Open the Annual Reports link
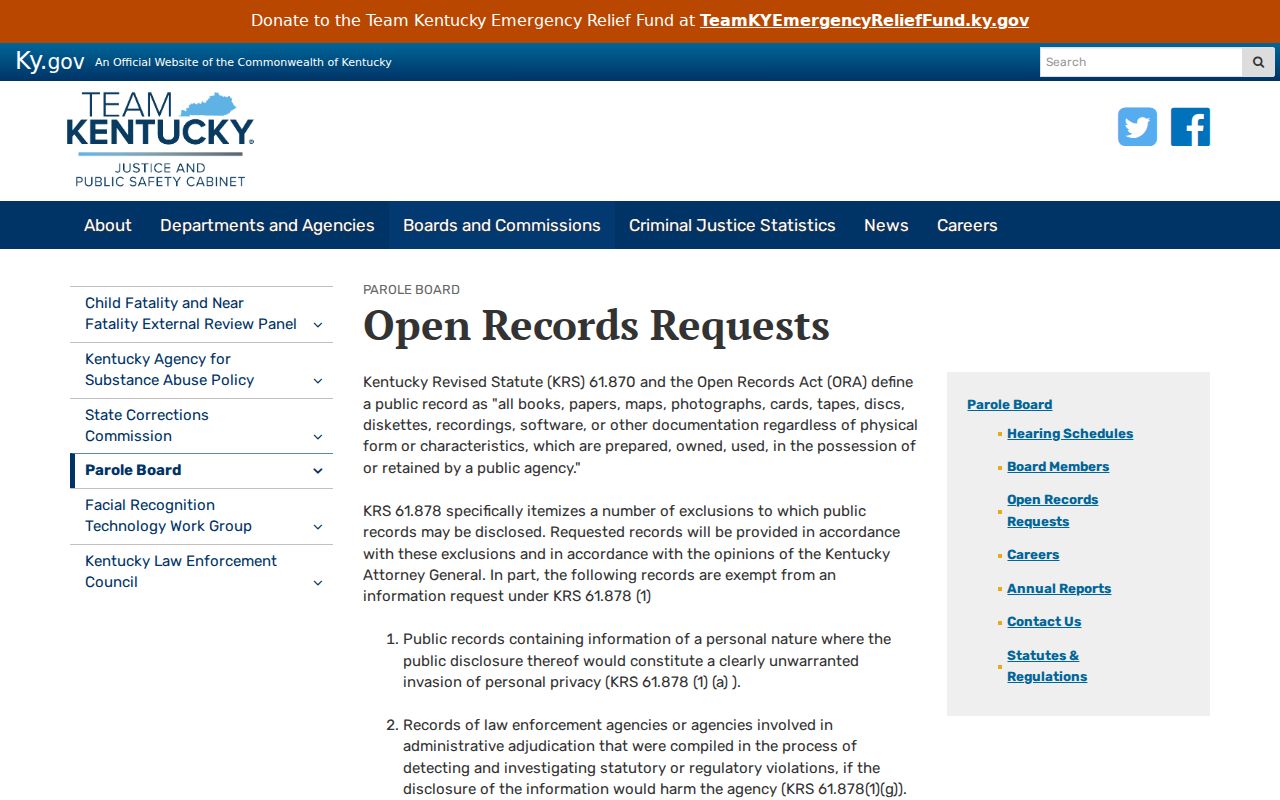This screenshot has height=800, width=1280. pyautogui.click(x=1059, y=588)
